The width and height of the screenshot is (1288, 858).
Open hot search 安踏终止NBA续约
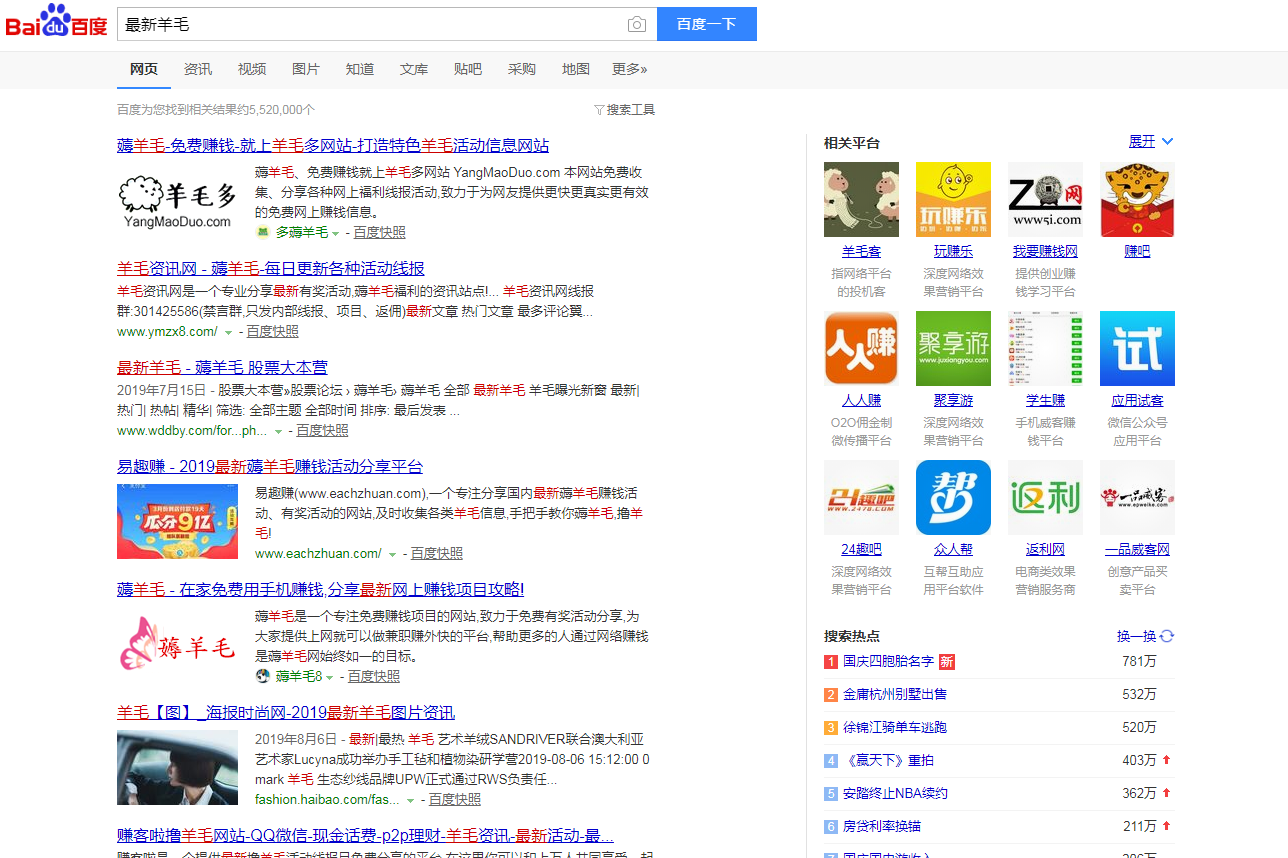click(895, 794)
